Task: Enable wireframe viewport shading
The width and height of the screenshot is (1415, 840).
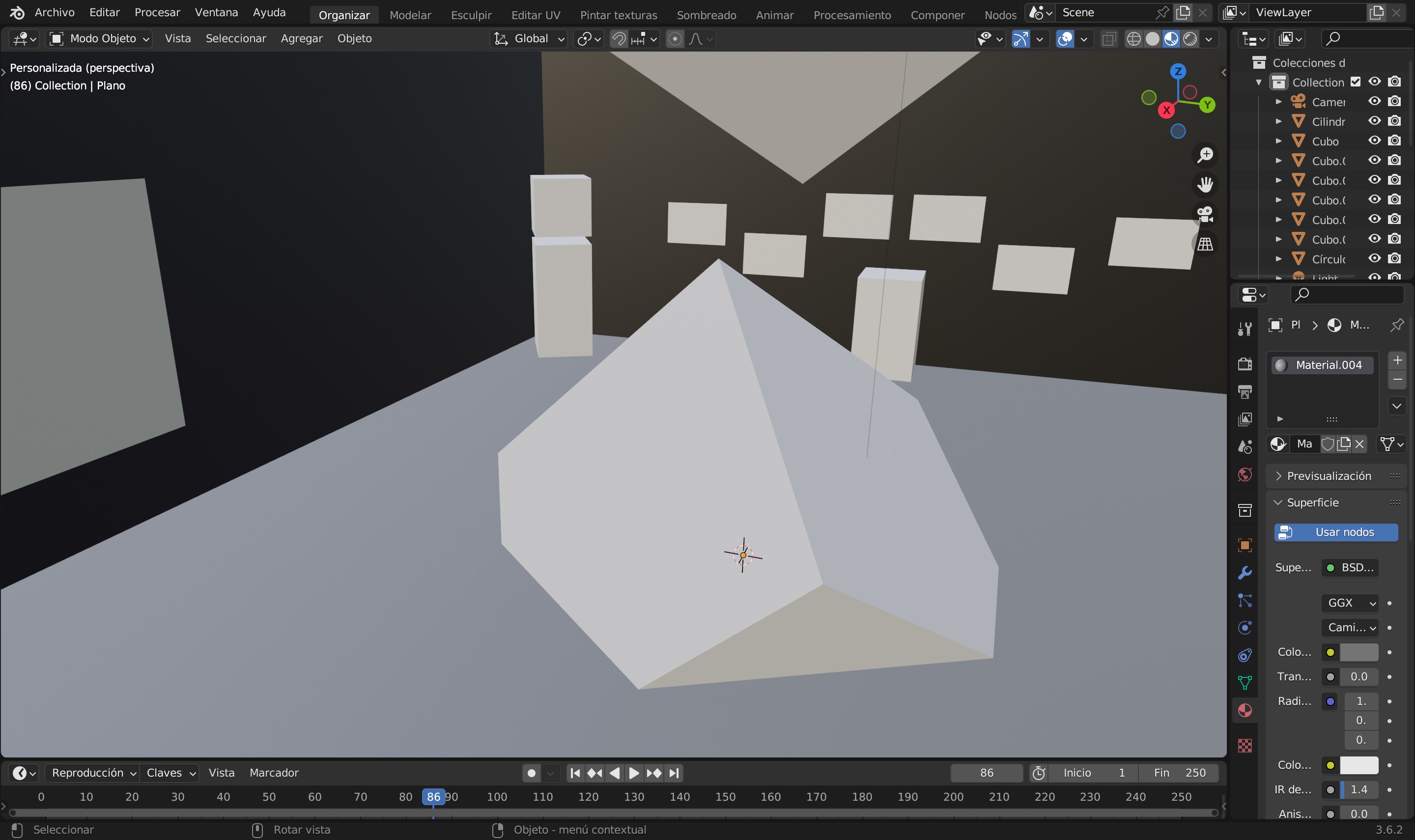Action: coord(1133,38)
